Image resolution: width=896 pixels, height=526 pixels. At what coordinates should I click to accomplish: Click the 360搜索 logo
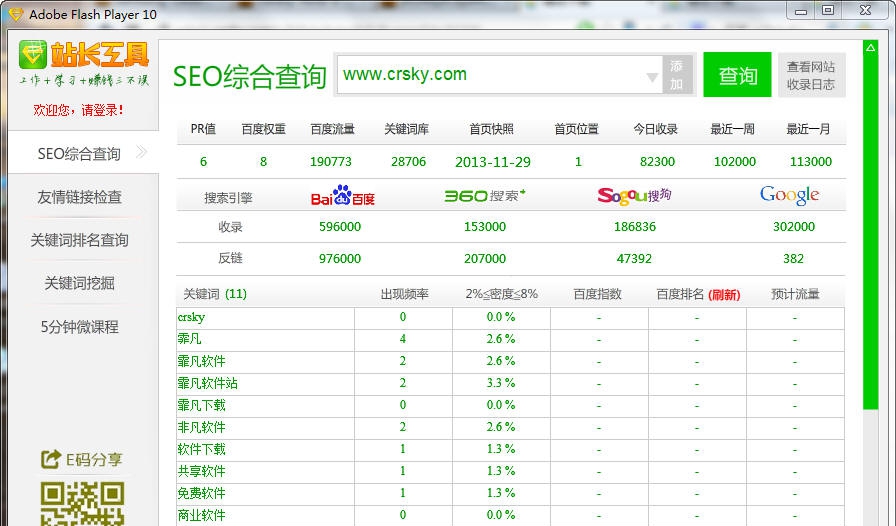(485, 196)
